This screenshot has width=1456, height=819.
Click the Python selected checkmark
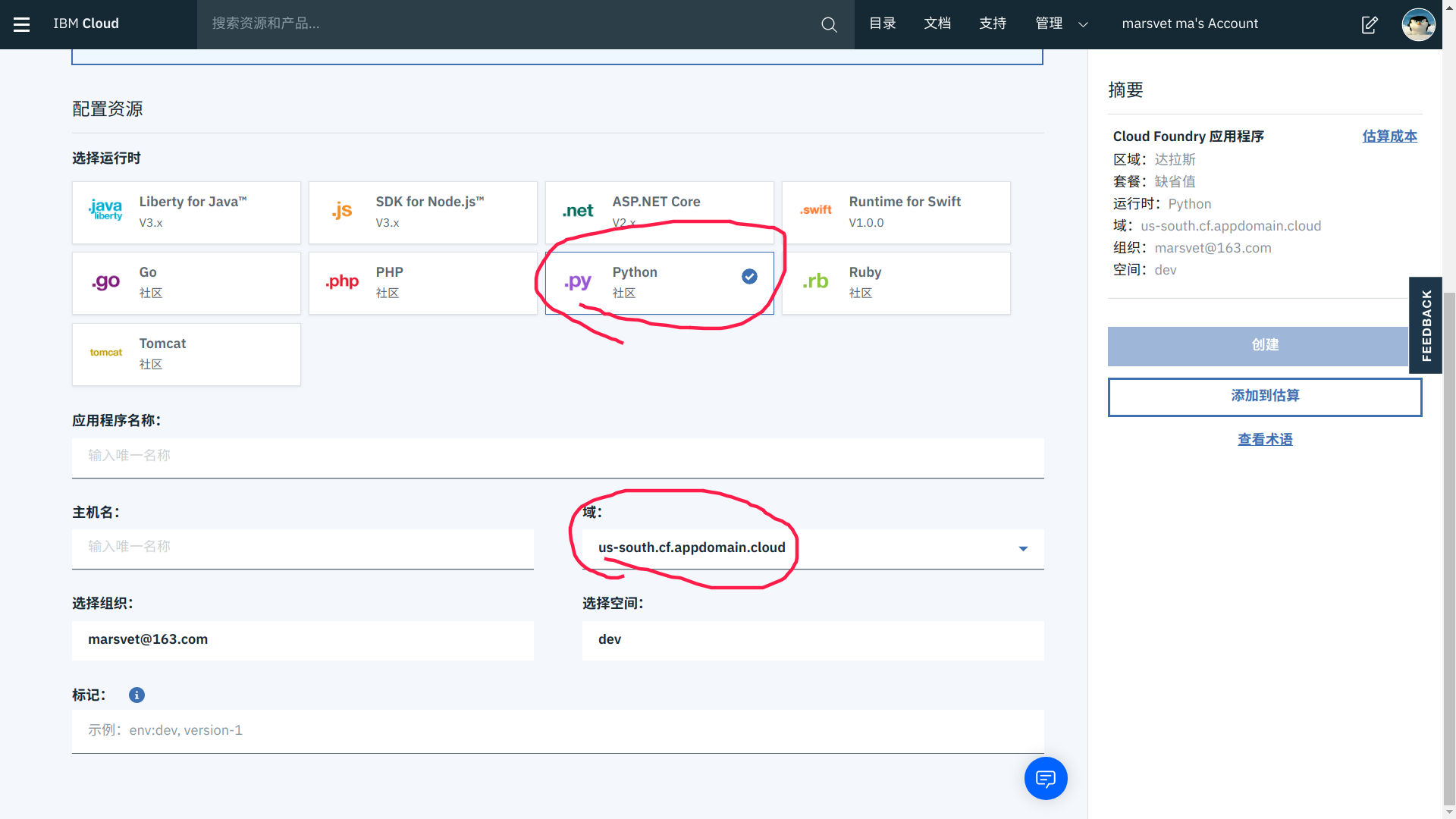(749, 276)
